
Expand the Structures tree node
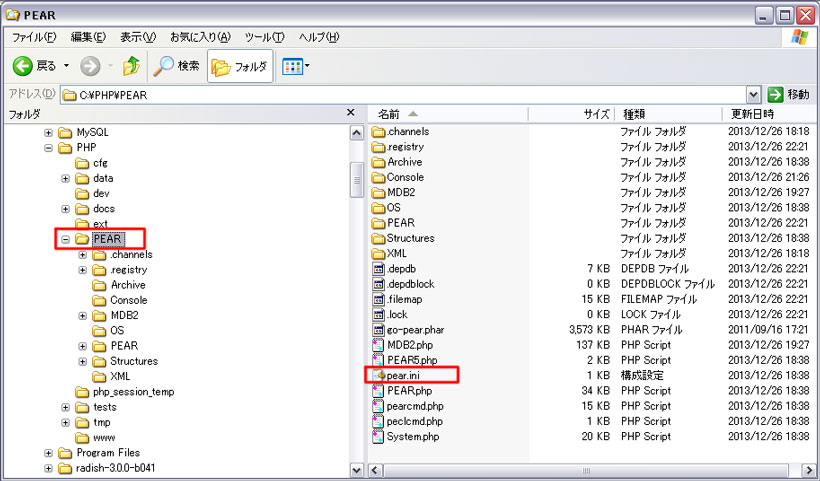pos(83,362)
